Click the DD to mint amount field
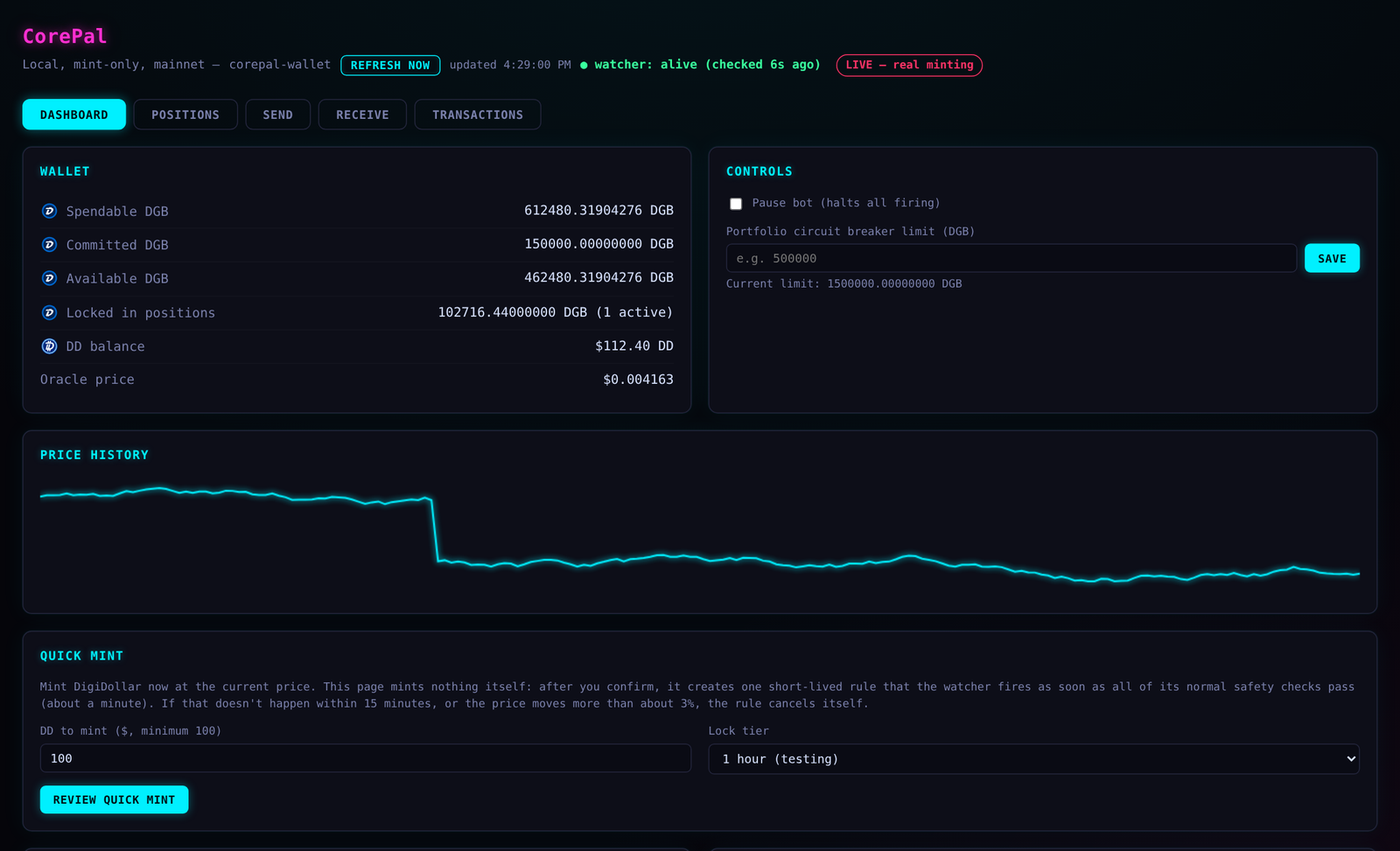 [x=366, y=758]
